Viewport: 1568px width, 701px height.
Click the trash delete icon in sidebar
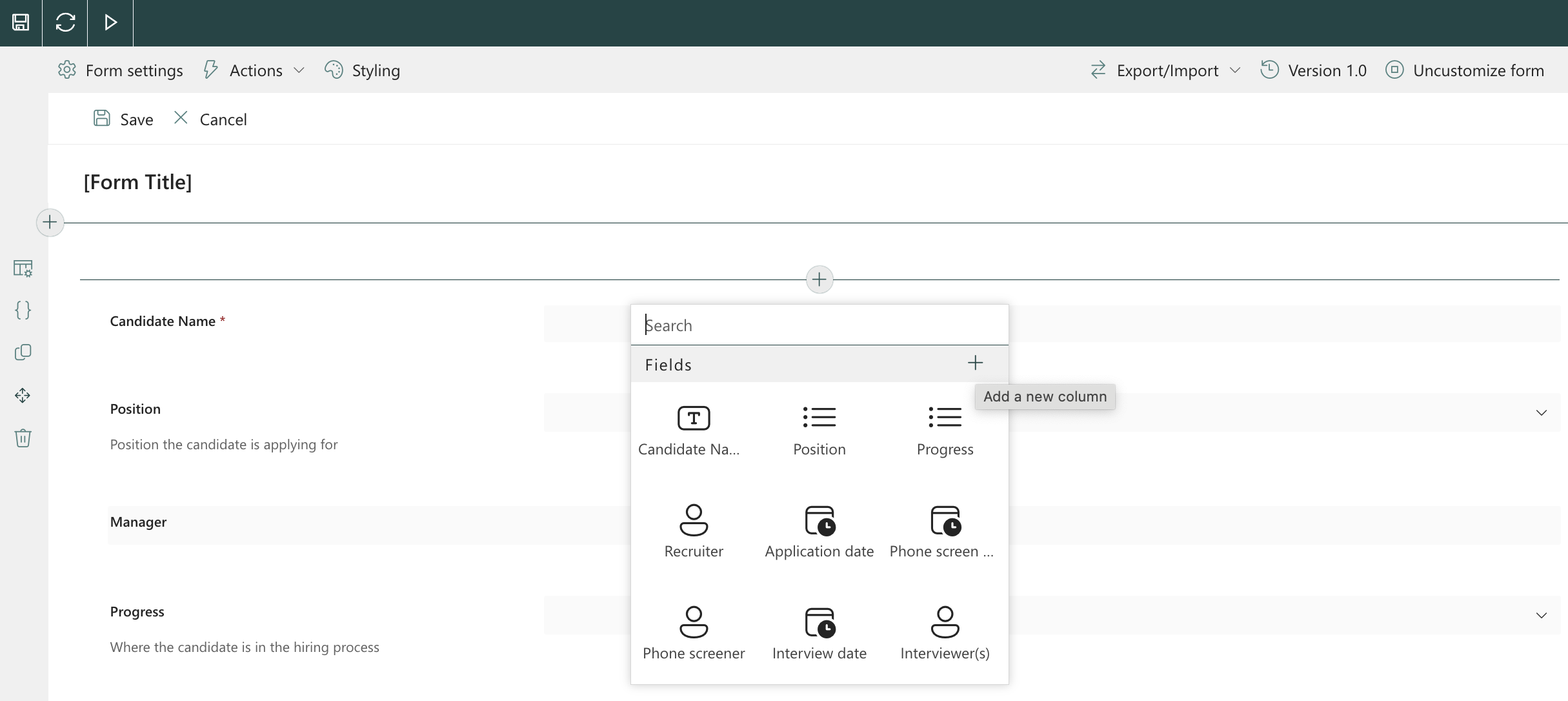pos(23,438)
